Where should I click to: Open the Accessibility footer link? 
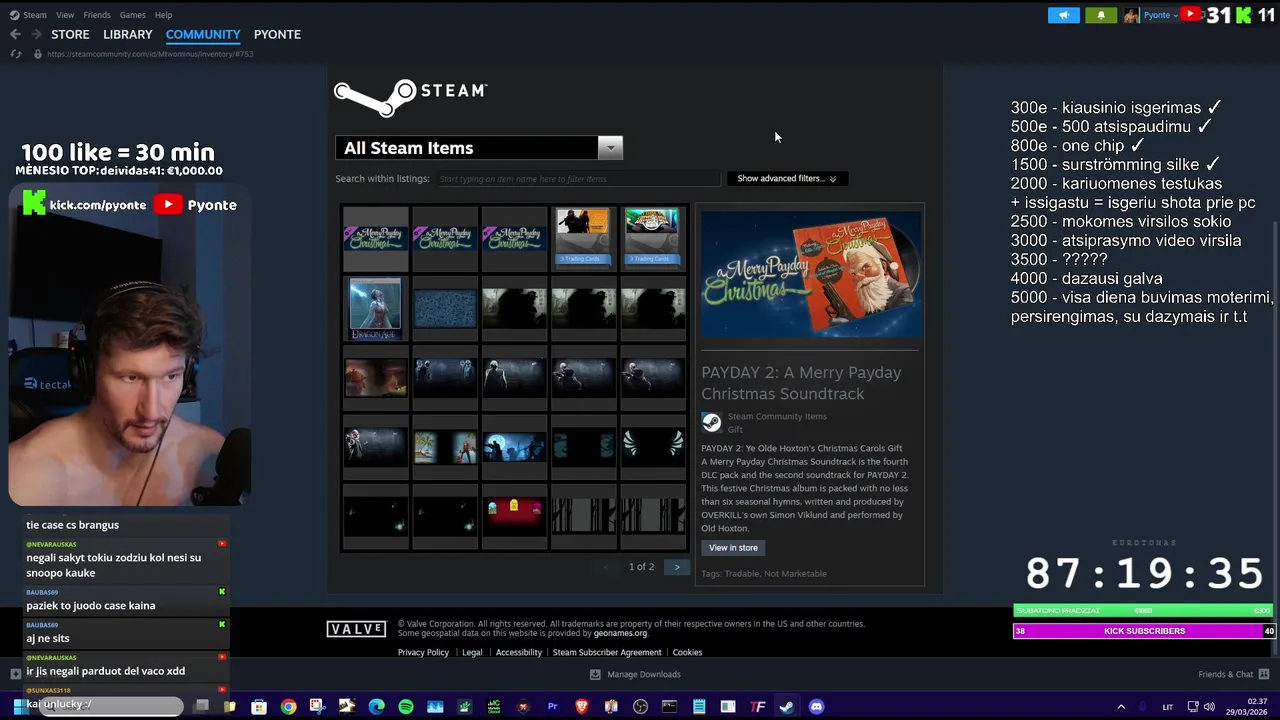tap(518, 652)
